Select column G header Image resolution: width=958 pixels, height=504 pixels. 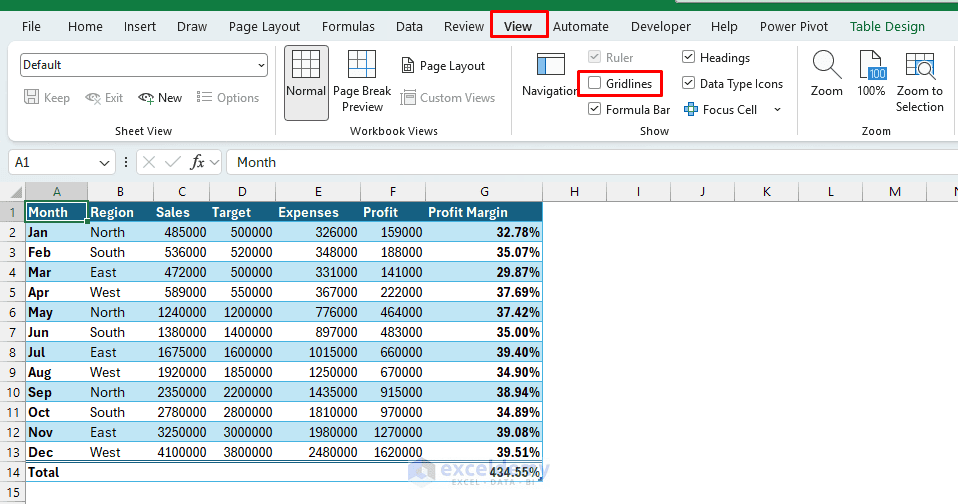(484, 191)
